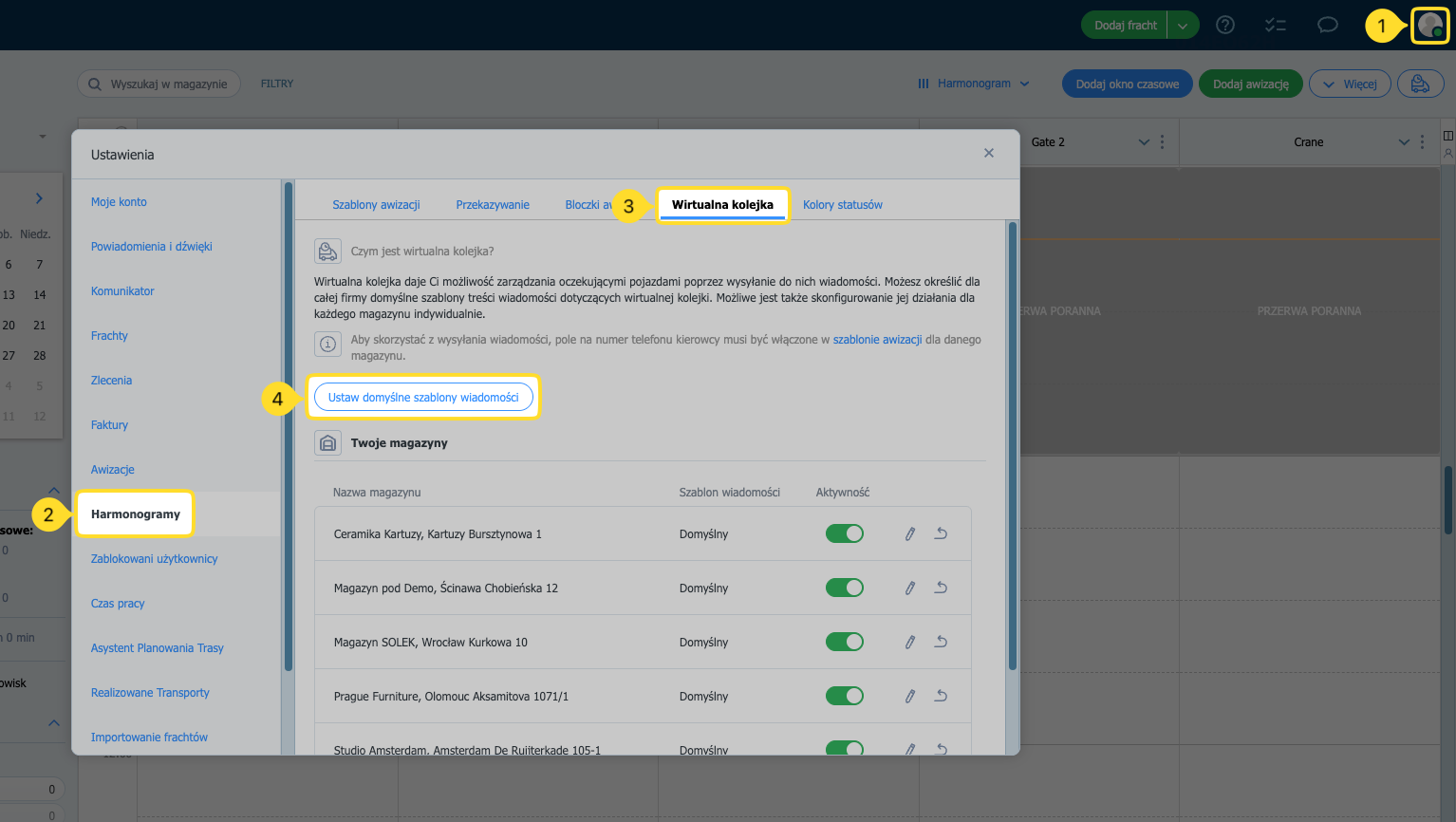Open Asystent Planowania Trasy section
Screen dimensions: 1456x822
tap(158, 648)
